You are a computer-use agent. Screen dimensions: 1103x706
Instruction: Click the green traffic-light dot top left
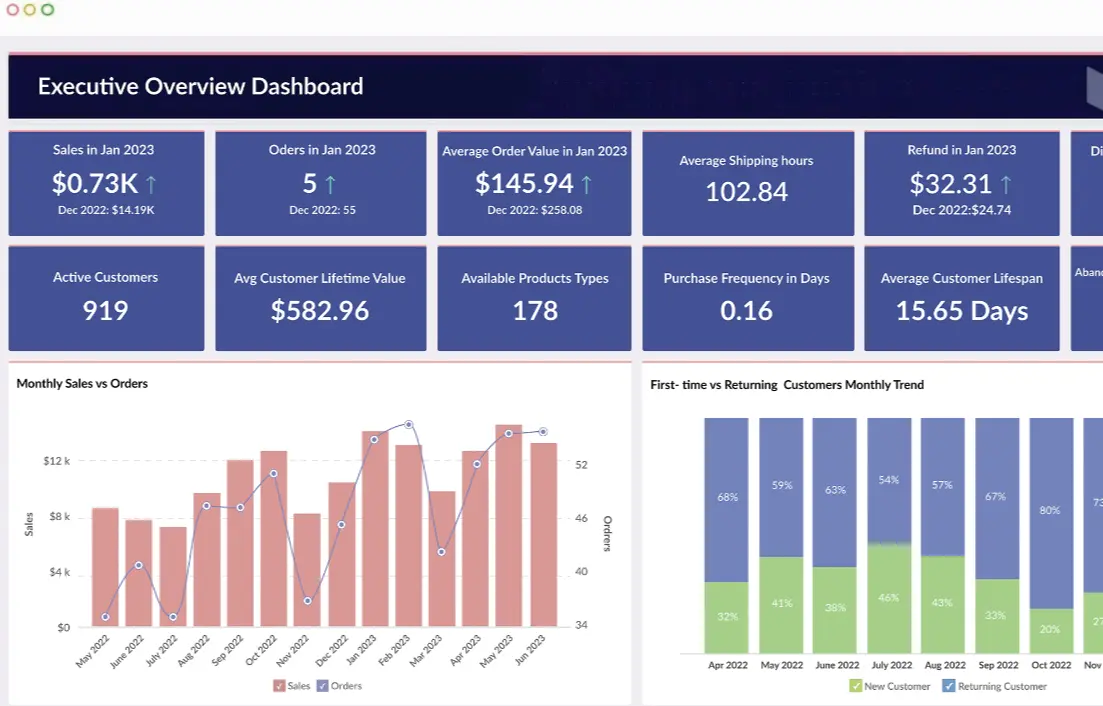tap(48, 10)
